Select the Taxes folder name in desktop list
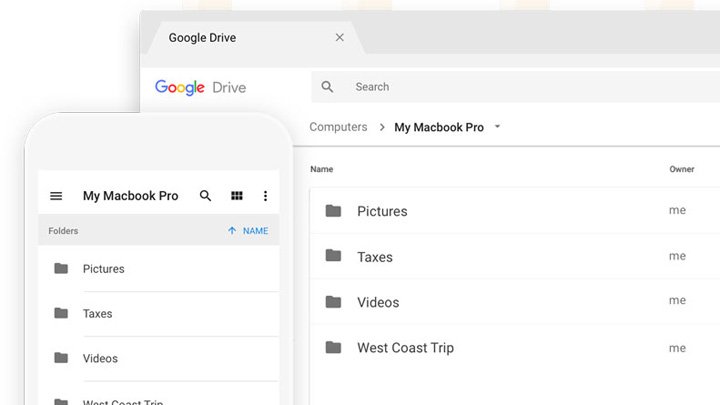The width and height of the screenshot is (720, 405). [x=375, y=257]
